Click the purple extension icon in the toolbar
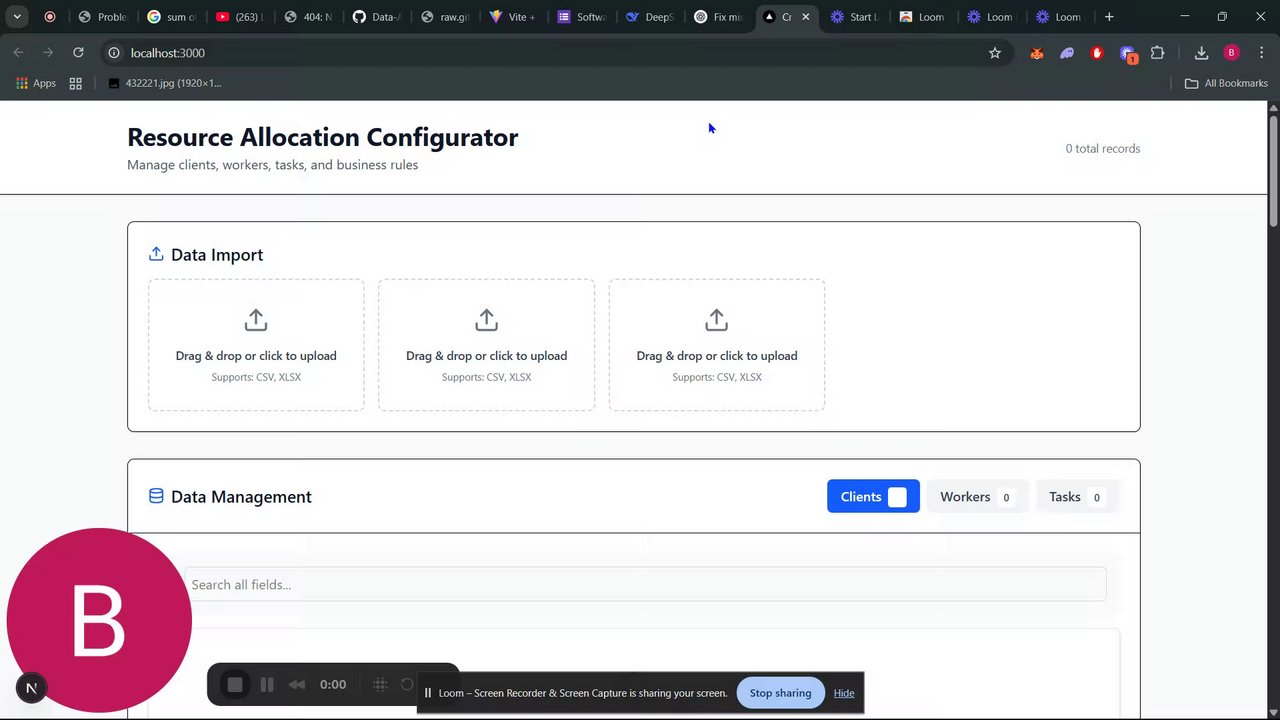The image size is (1280, 720). click(x=1067, y=53)
